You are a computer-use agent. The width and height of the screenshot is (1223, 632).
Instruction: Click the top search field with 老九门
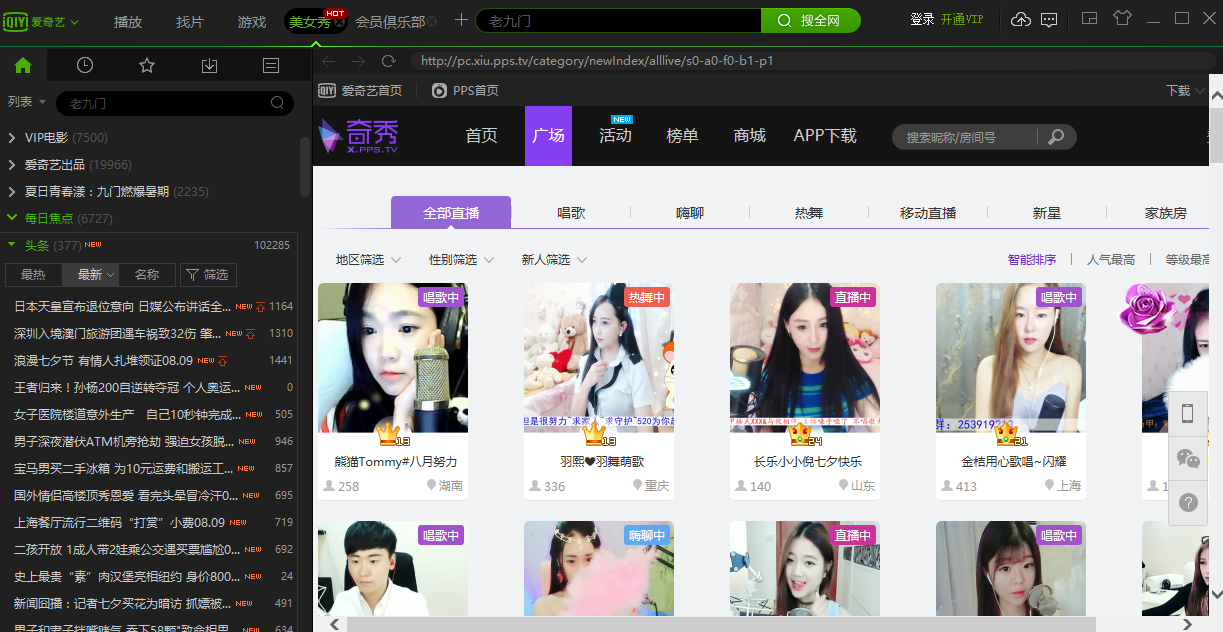pyautogui.click(x=616, y=21)
